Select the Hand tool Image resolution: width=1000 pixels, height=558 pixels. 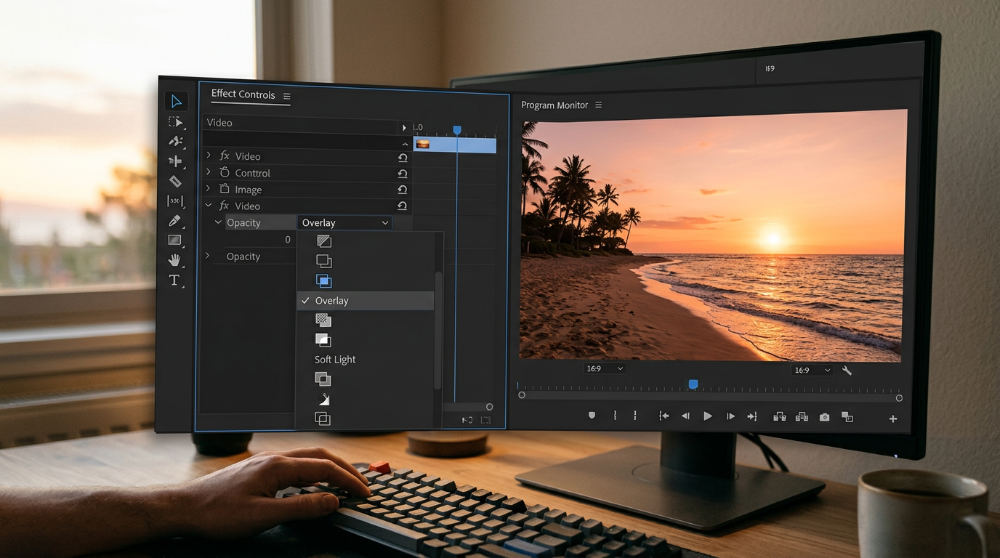pos(174,260)
